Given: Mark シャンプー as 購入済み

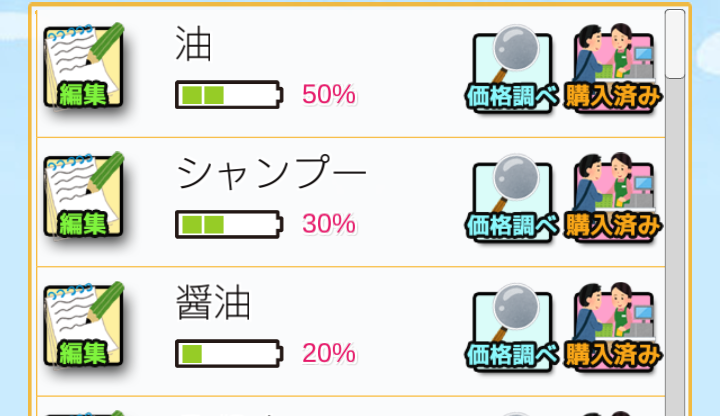Looking at the screenshot, I should coord(613,198).
